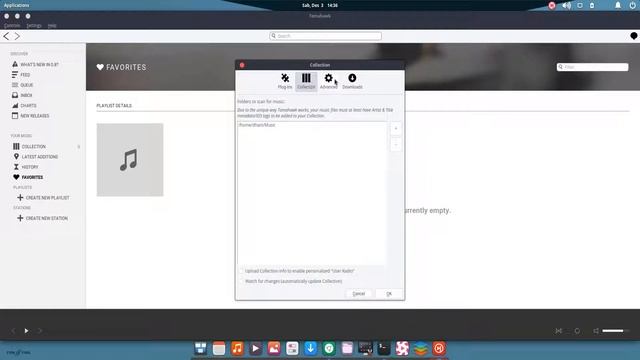The image size is (640, 360).
Task: Click Cancel in Collection dialog
Action: pyautogui.click(x=358, y=294)
